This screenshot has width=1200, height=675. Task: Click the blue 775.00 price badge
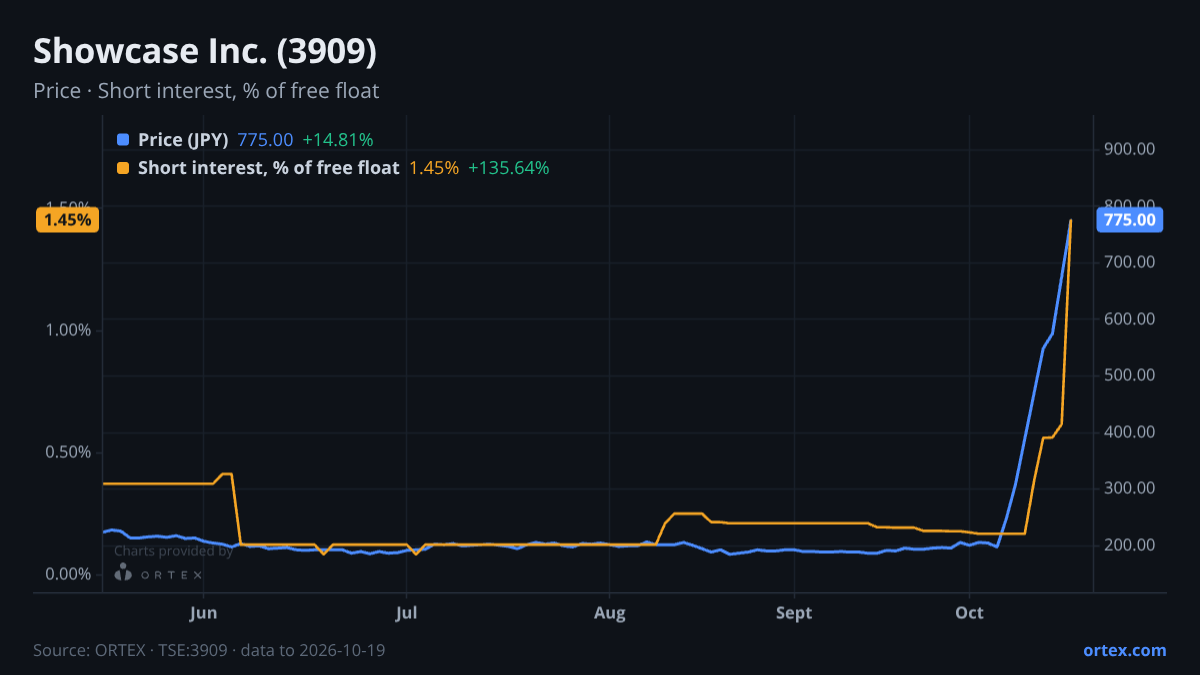click(x=1130, y=220)
